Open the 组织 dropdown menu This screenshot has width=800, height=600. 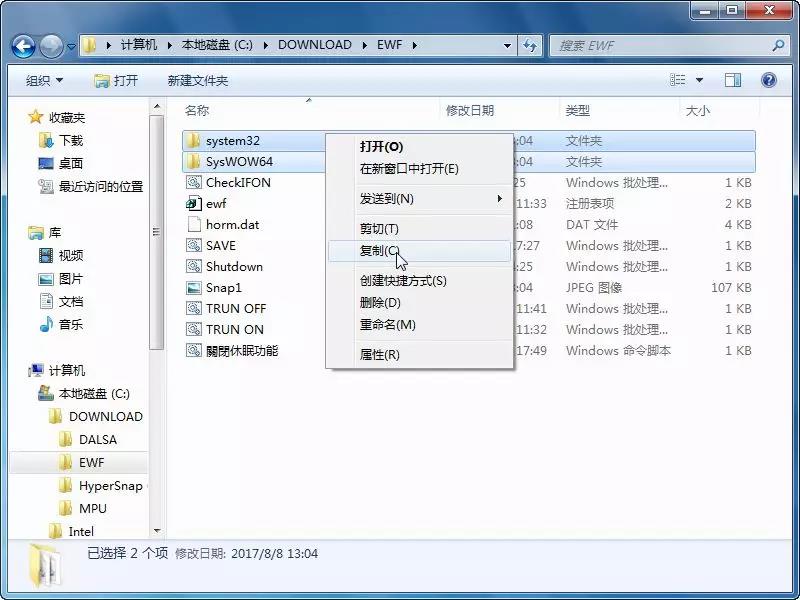coord(44,80)
